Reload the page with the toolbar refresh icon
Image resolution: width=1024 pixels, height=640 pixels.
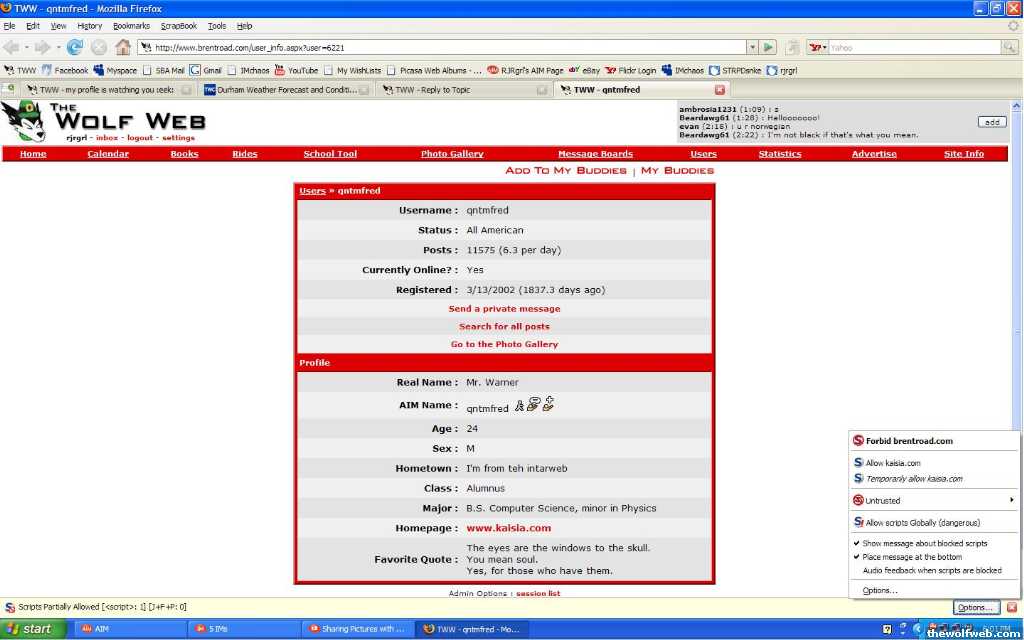pos(75,47)
